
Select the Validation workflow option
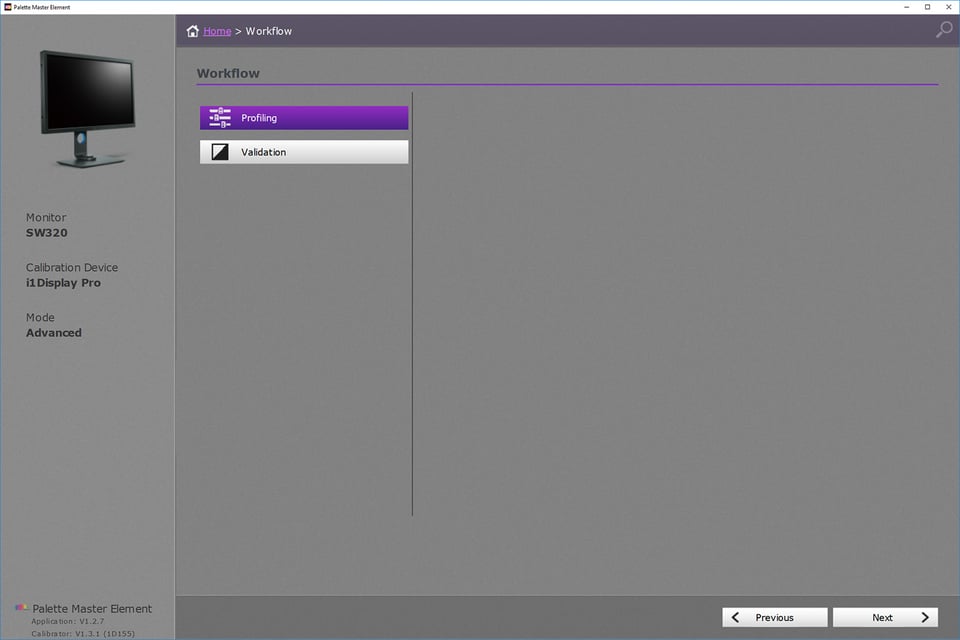(x=304, y=152)
